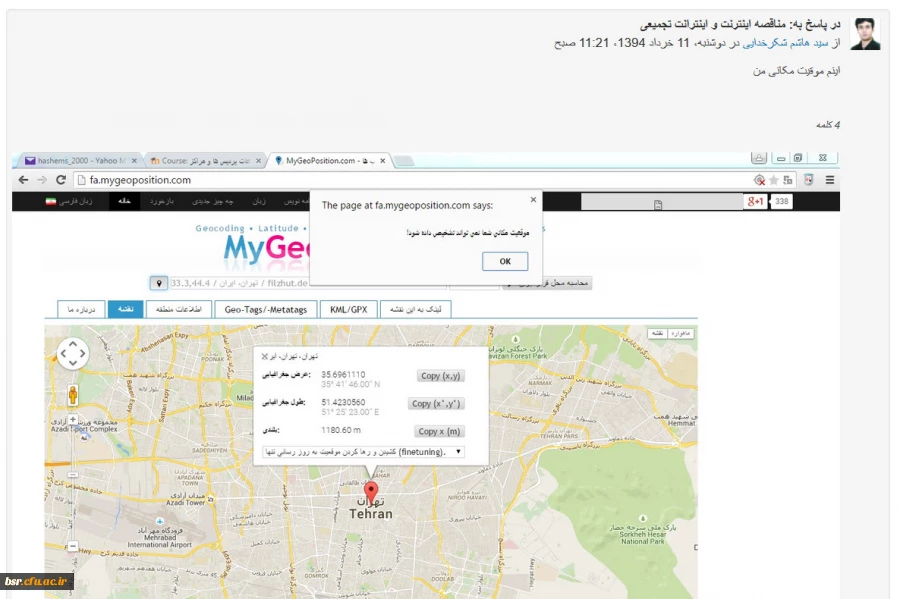The width and height of the screenshot is (900, 599).
Task: Open the Geo-Tags/-Metatags tab
Action: click(265, 309)
